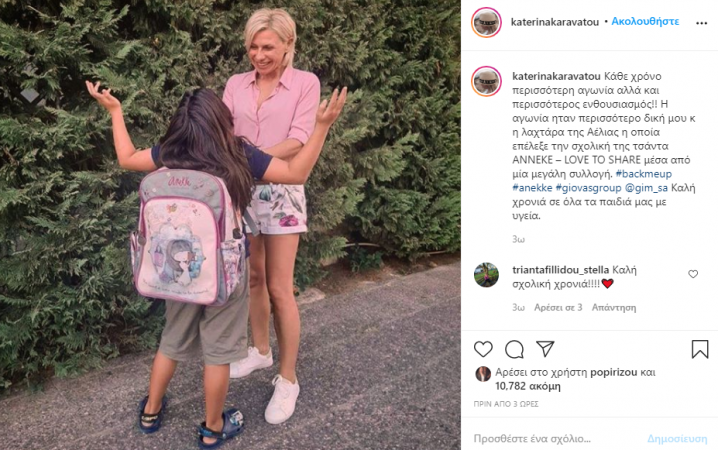Click small popirizou liker avatar
The image size is (718, 450).
(x=483, y=374)
